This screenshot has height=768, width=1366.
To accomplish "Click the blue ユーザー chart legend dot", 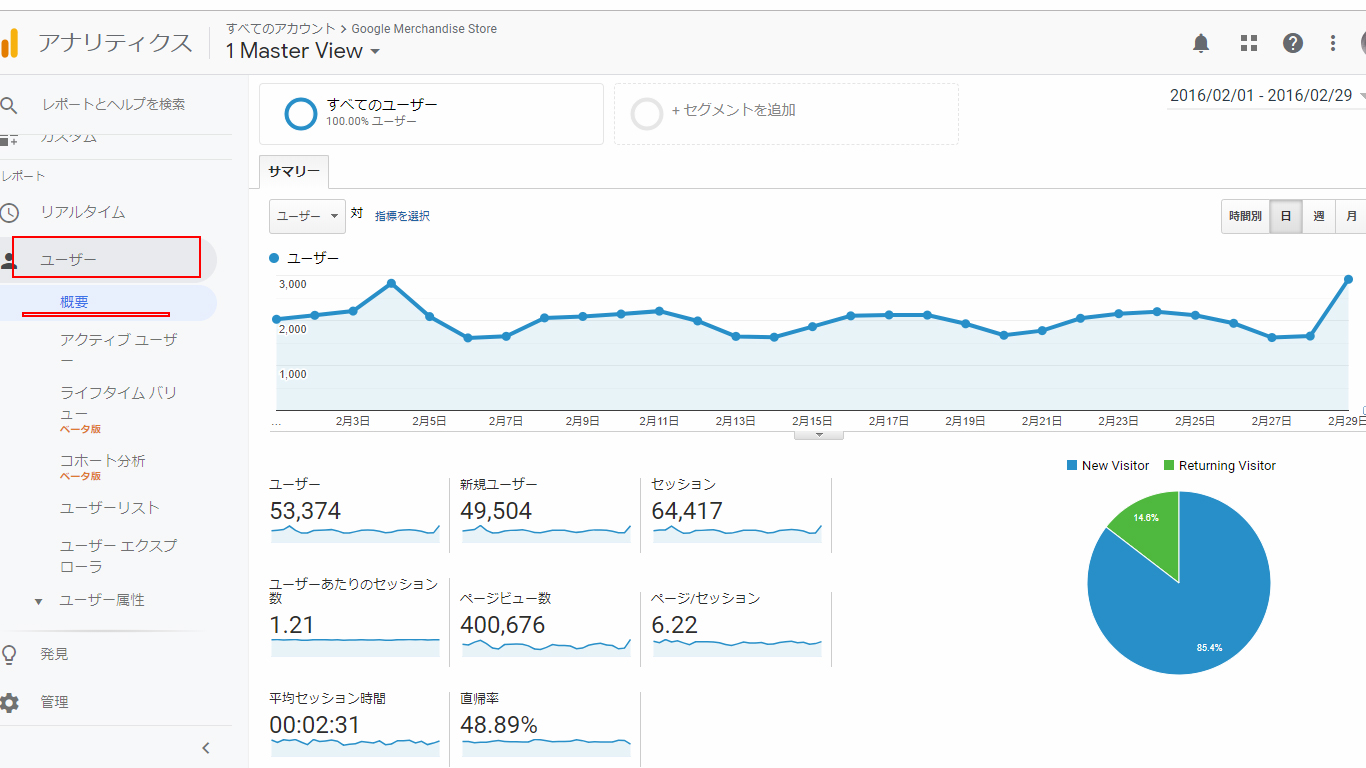I will click(x=274, y=258).
